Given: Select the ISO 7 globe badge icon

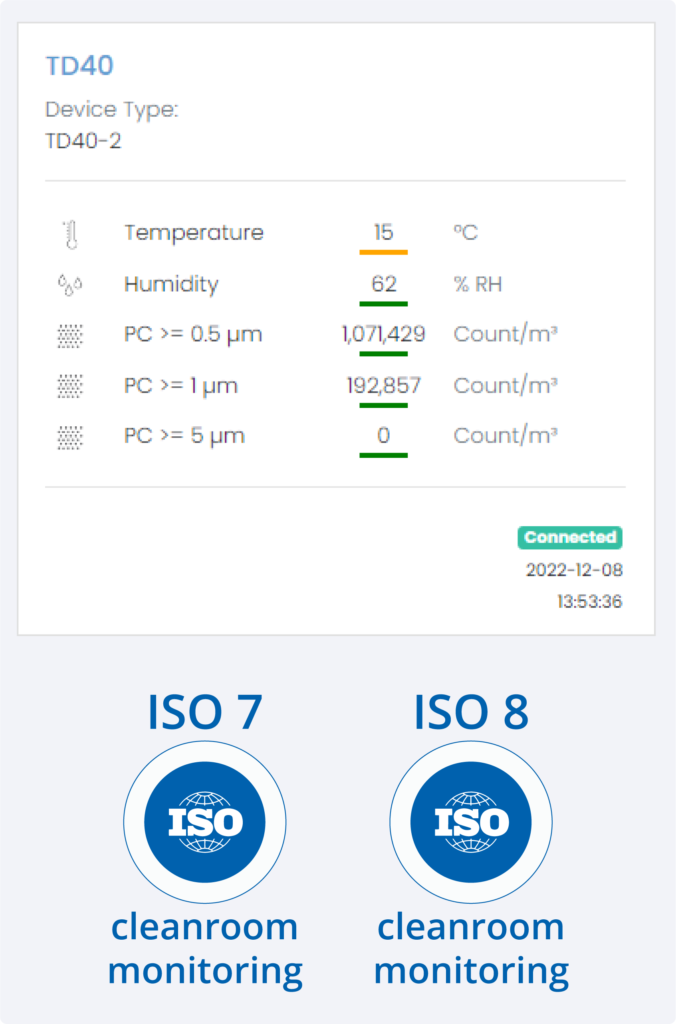Looking at the screenshot, I should pos(204,822).
